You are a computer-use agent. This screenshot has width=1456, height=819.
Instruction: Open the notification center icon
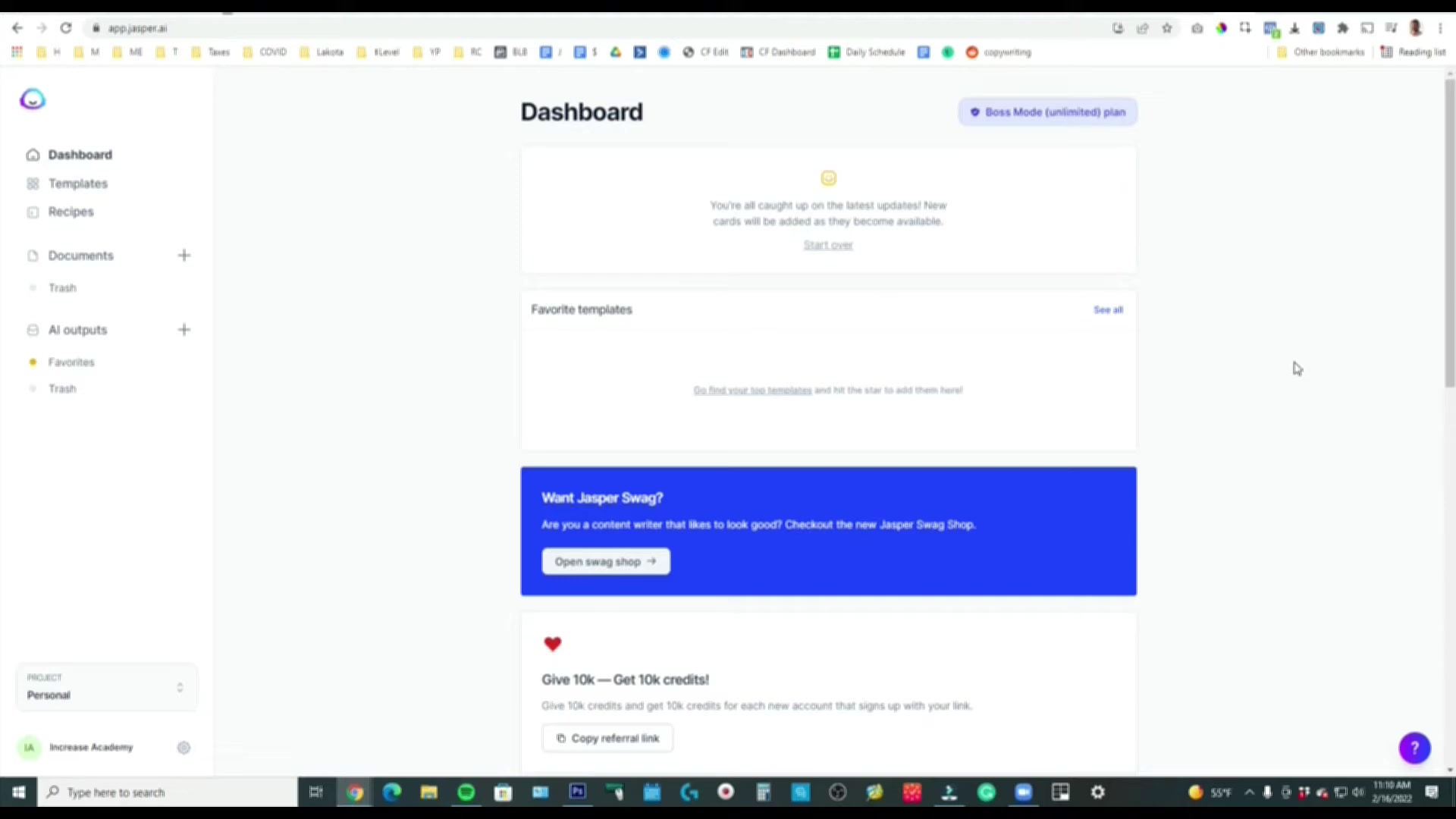pos(1432,792)
